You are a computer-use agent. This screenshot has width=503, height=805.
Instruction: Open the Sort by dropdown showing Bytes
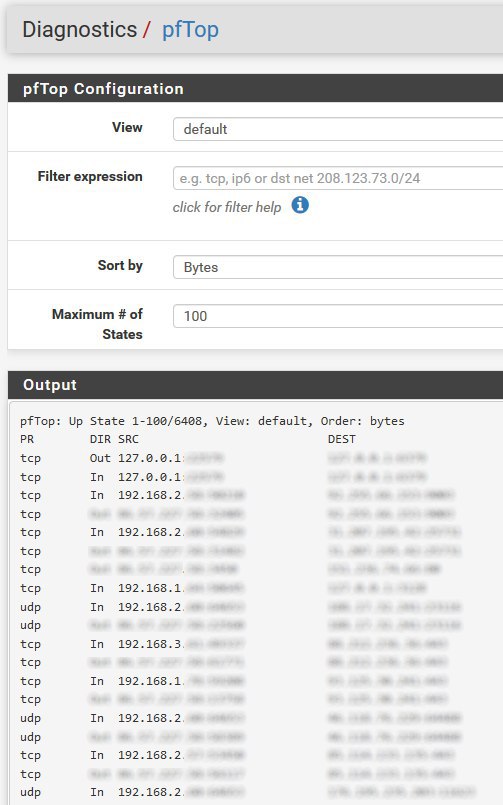pyautogui.click(x=338, y=267)
